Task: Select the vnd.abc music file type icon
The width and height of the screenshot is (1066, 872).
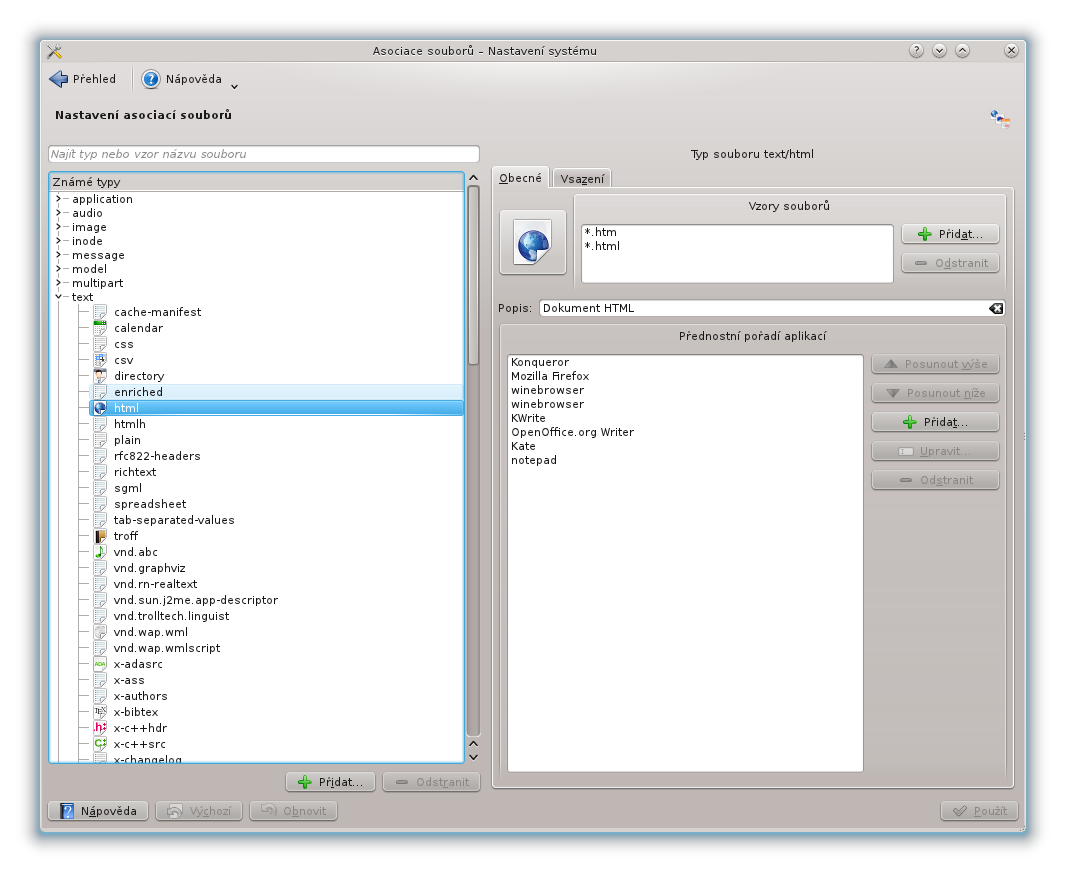Action: coord(100,552)
